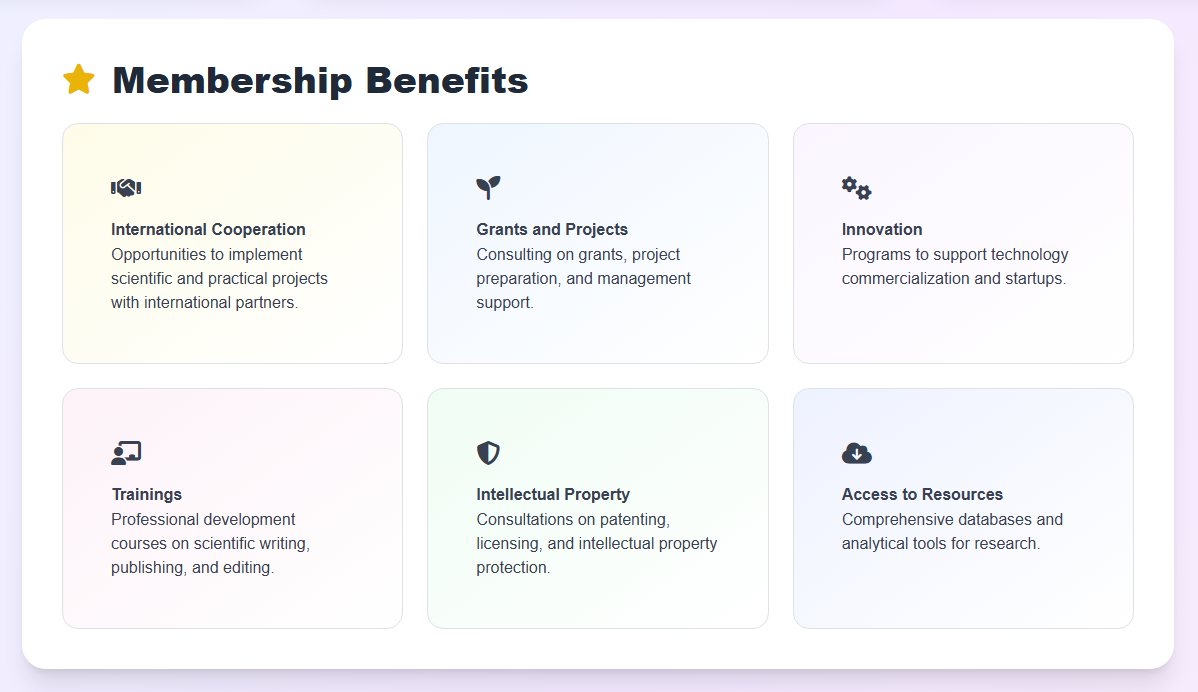1198x692 pixels.
Task: Click the gold star icon beside the heading
Action: [x=78, y=80]
